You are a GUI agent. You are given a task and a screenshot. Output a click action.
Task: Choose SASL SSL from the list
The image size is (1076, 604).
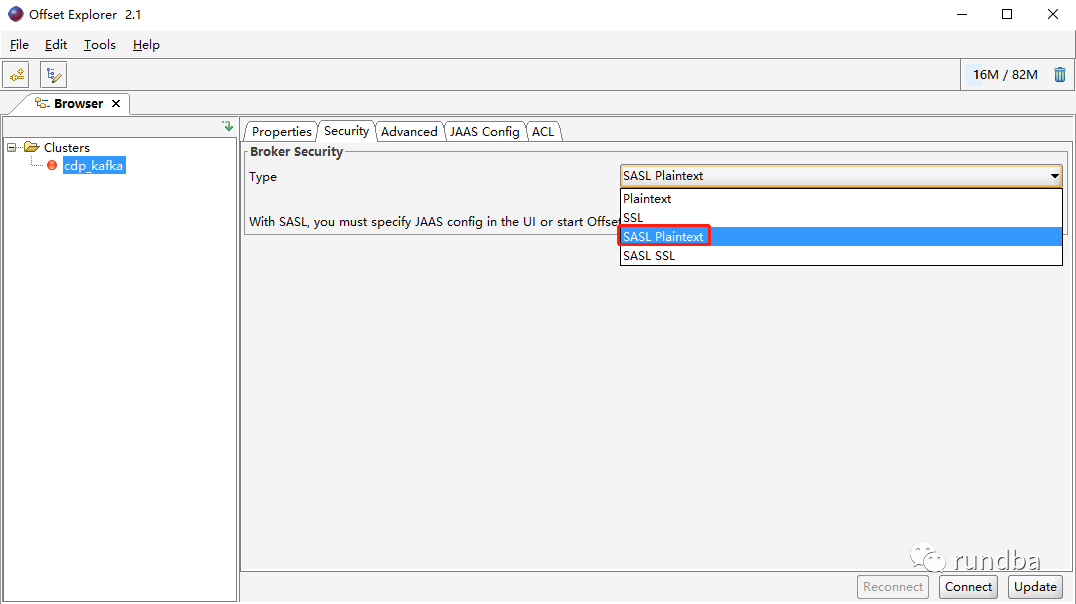(841, 255)
